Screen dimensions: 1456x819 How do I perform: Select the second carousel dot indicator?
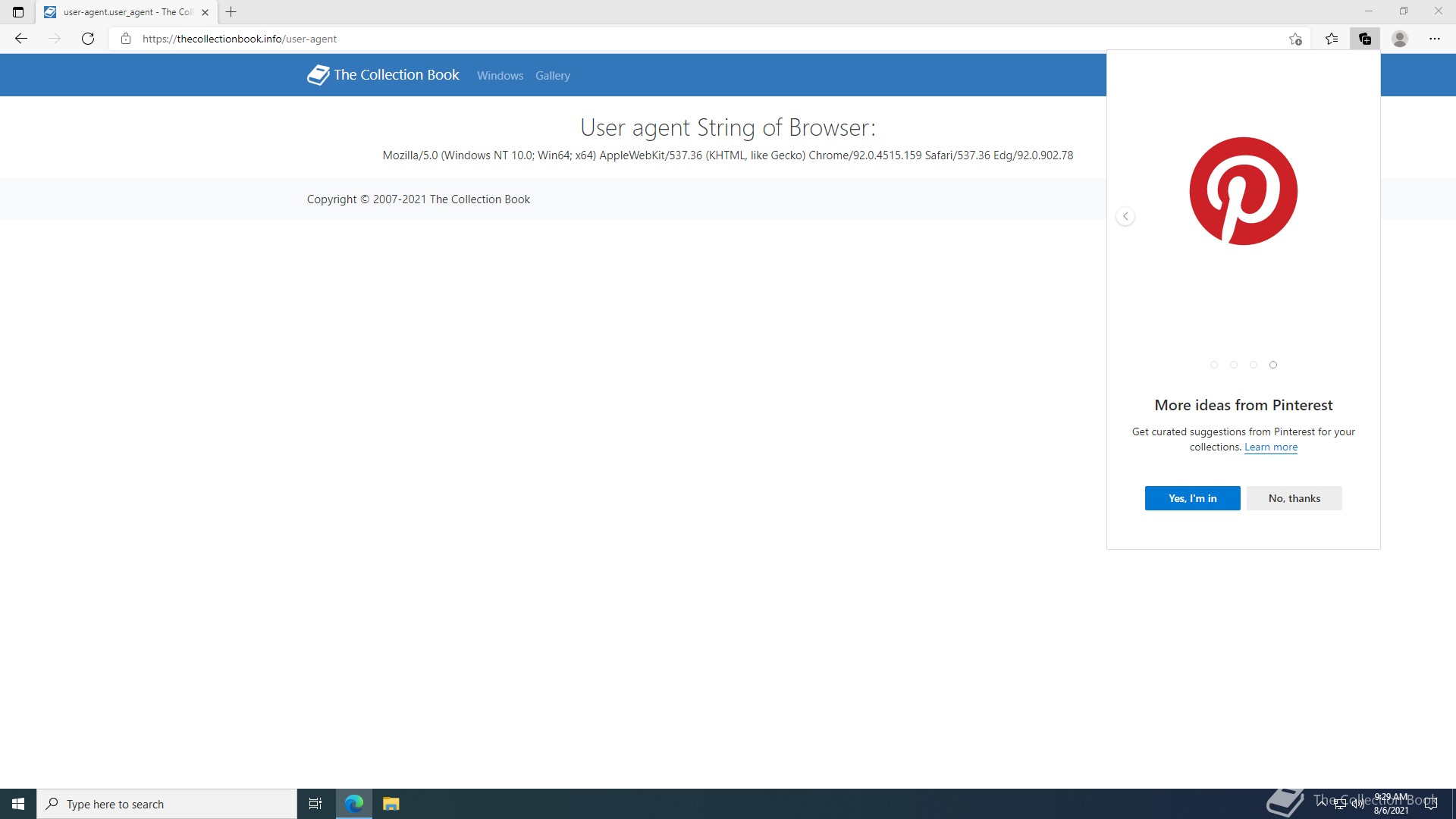(1234, 365)
